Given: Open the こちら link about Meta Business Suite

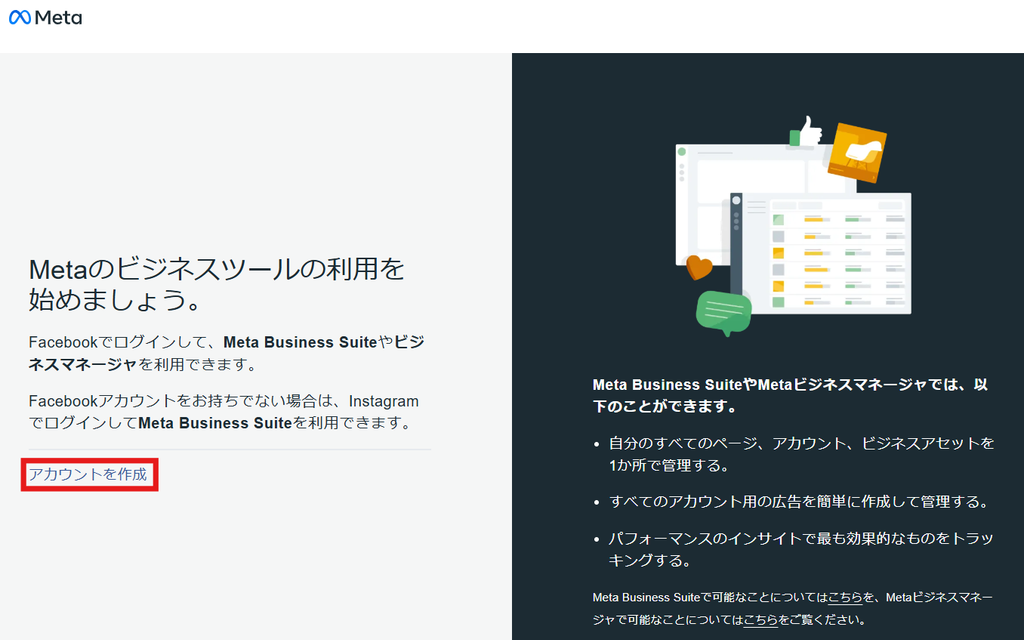Looking at the screenshot, I should click(x=845, y=598).
